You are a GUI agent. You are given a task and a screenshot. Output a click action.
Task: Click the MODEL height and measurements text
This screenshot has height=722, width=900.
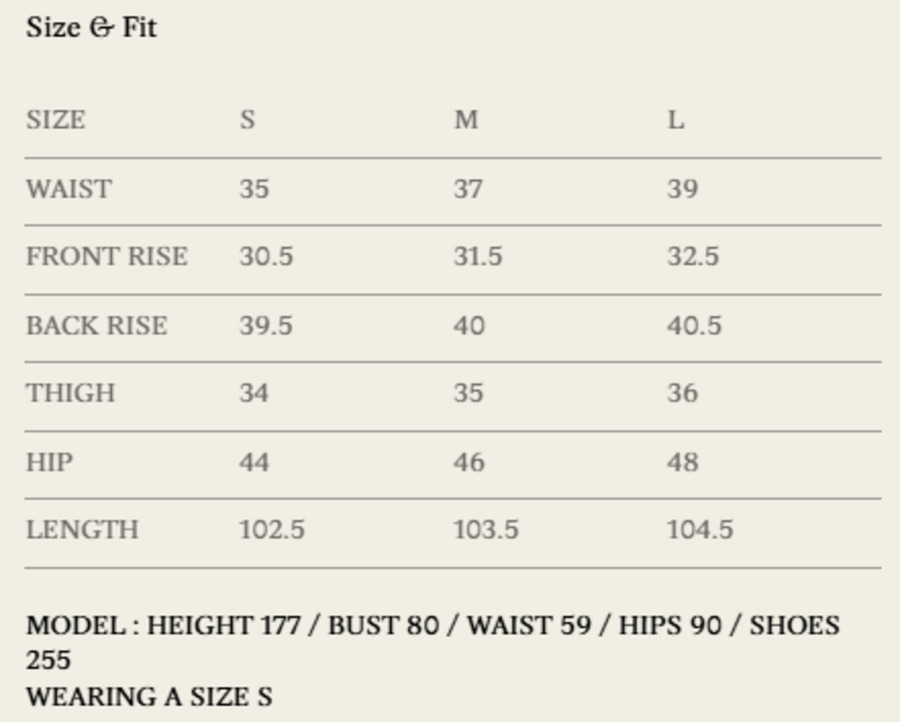(432, 627)
